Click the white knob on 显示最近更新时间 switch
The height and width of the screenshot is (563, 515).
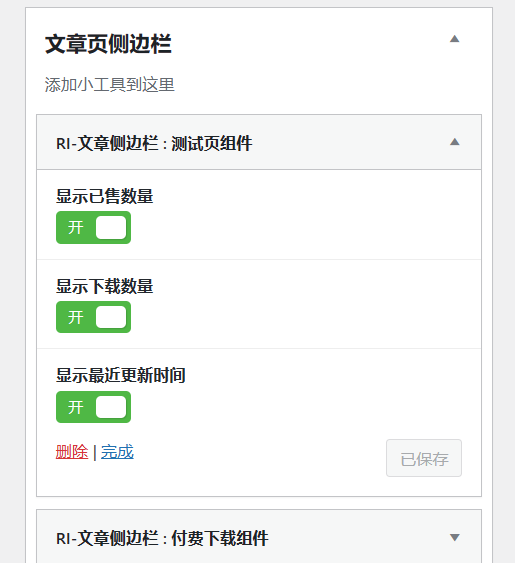pos(111,407)
